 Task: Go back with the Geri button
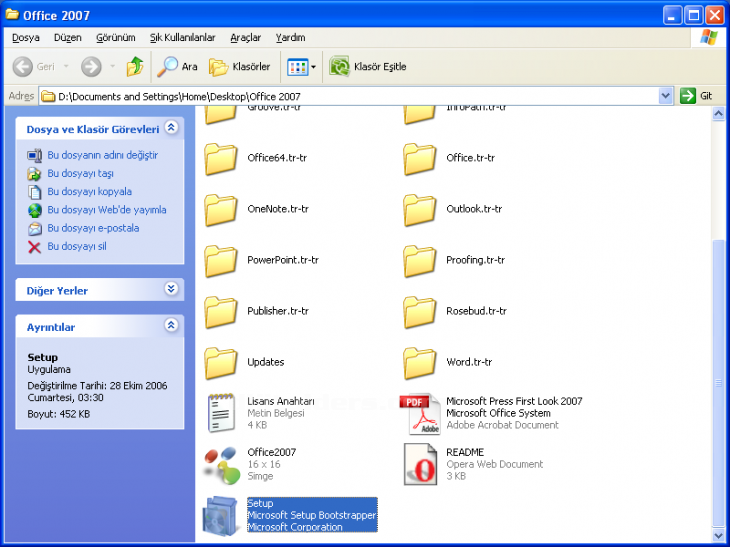34,67
